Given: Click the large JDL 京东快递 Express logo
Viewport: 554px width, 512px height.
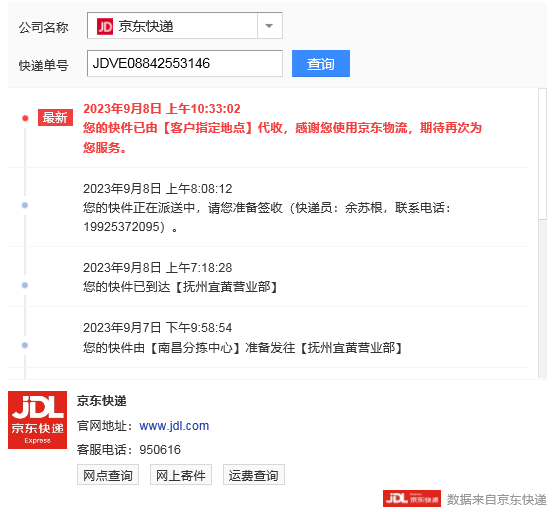Looking at the screenshot, I should [x=37, y=420].
